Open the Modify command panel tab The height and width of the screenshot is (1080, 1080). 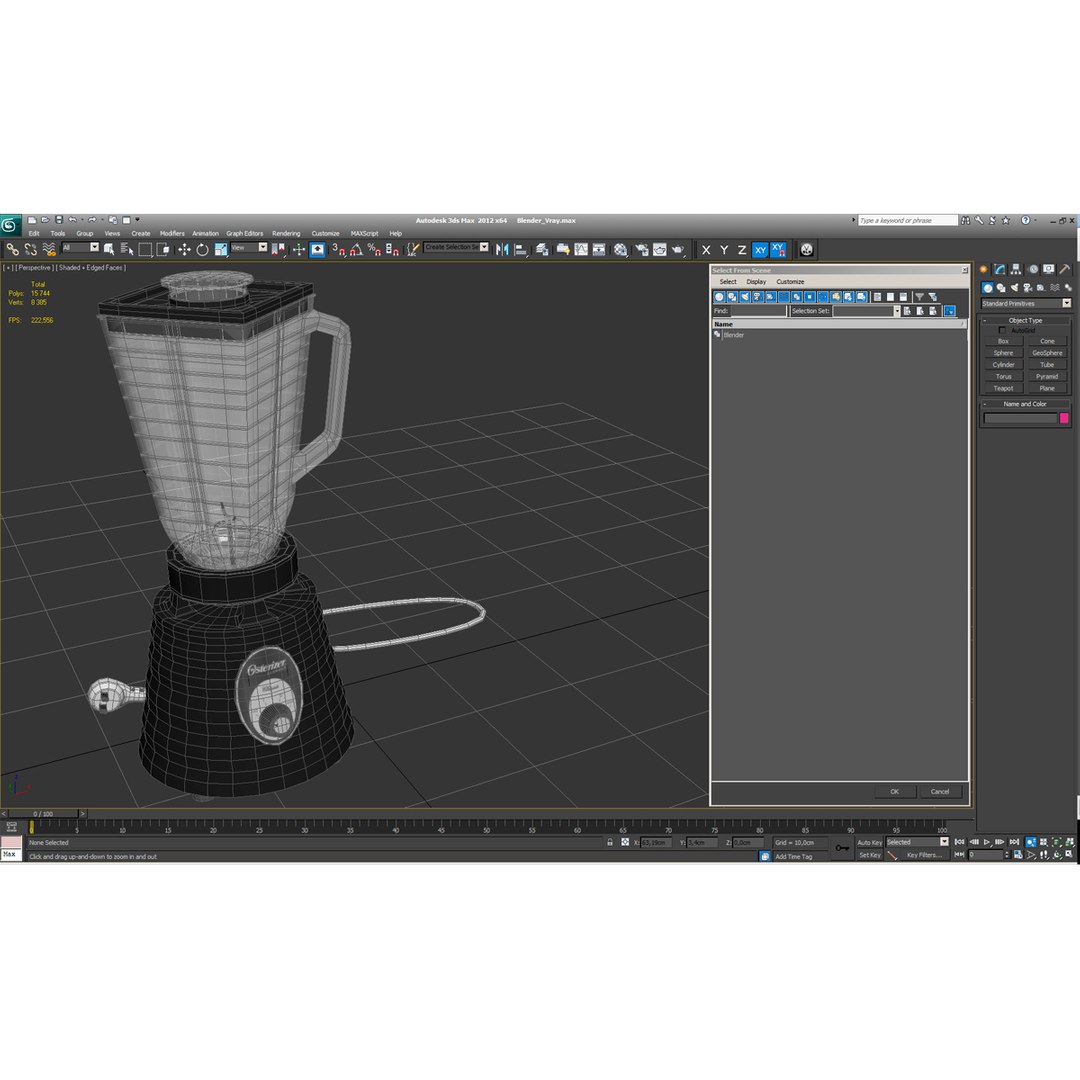[x=999, y=269]
